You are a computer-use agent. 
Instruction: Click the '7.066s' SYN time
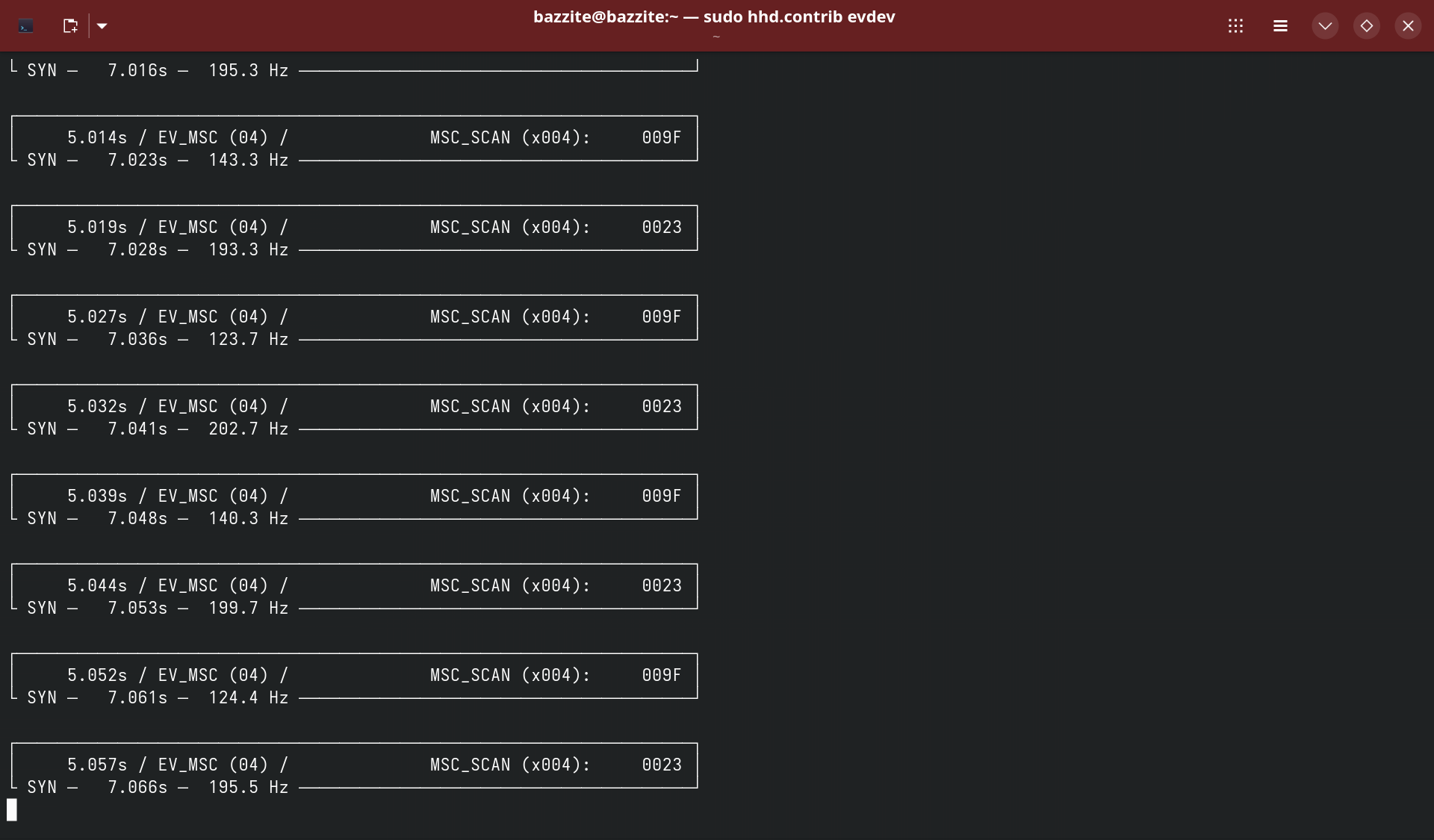tap(137, 787)
